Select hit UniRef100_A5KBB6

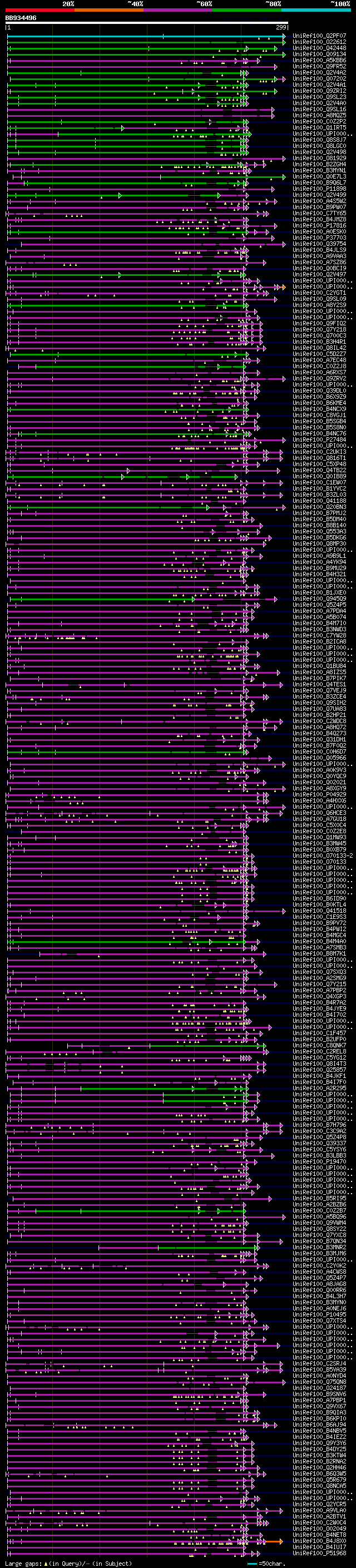319,60
